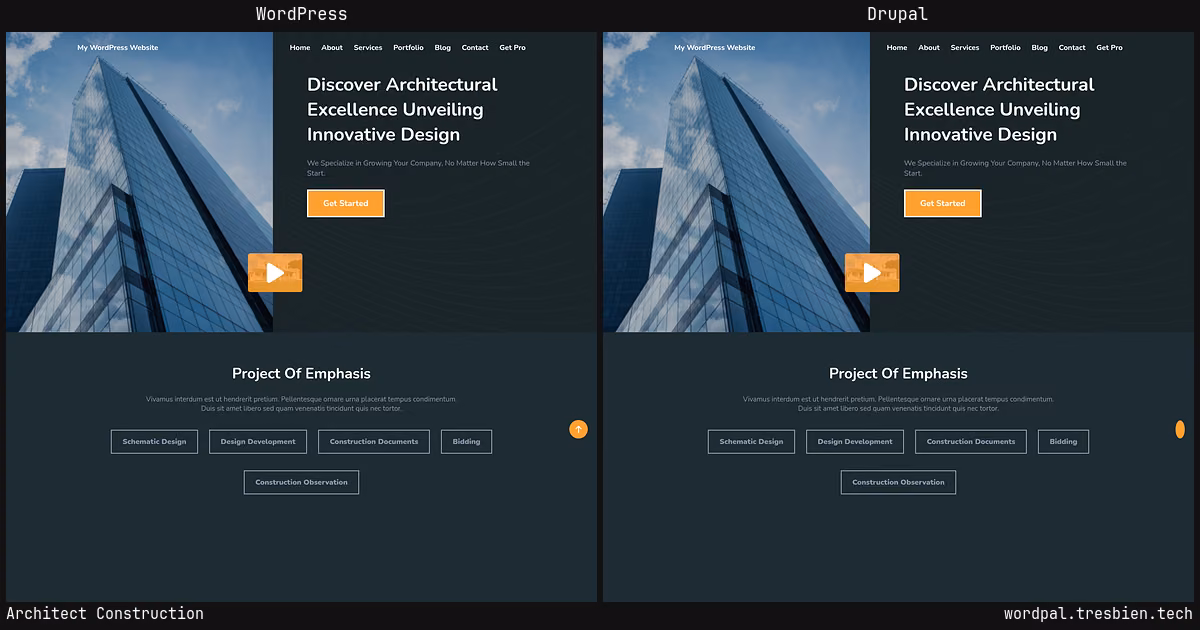
Task: Select Construction Observation in WordPress pane
Action: 301,482
